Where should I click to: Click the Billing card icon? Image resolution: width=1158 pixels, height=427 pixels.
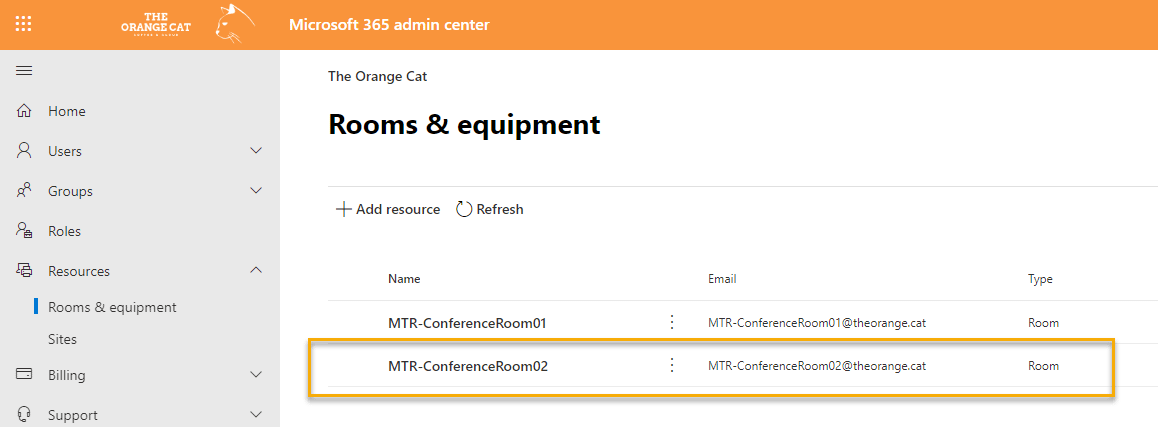point(24,375)
